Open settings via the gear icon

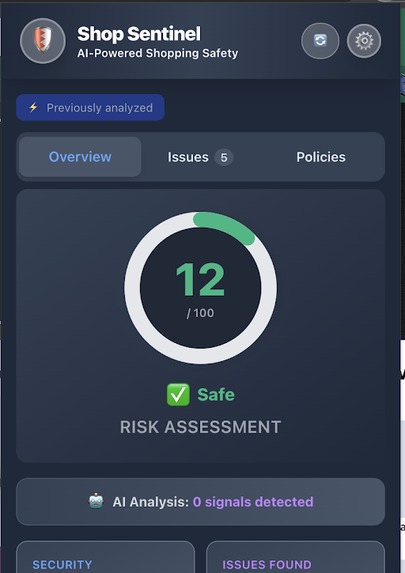pos(364,41)
